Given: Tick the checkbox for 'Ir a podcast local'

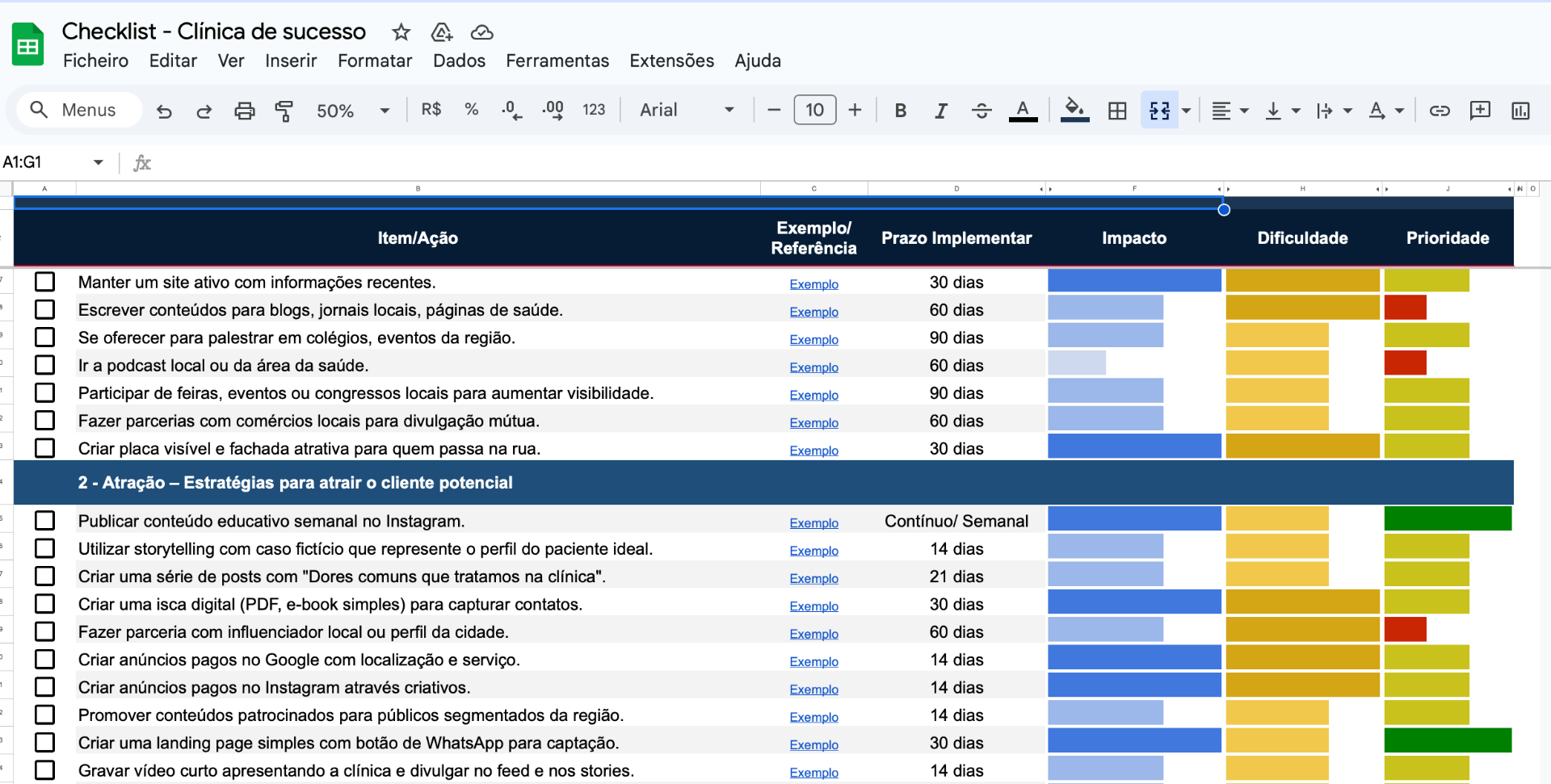Looking at the screenshot, I should 45,365.
